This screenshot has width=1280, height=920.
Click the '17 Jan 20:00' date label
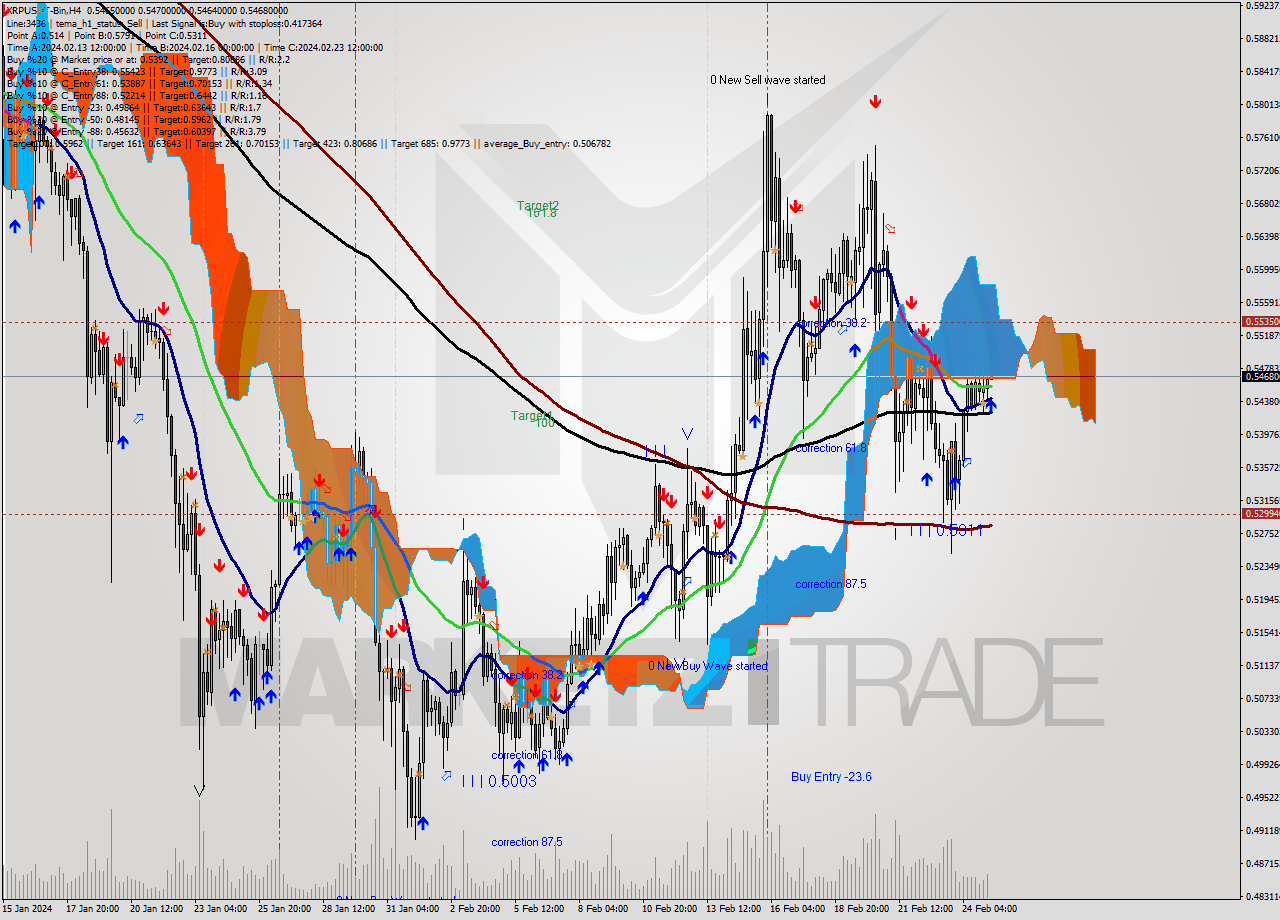click(92, 909)
